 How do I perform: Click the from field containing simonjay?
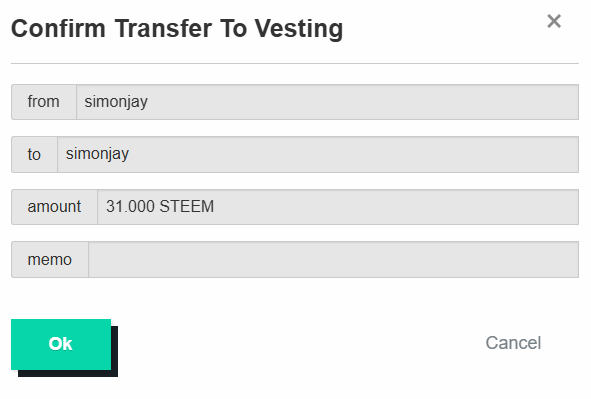point(327,102)
